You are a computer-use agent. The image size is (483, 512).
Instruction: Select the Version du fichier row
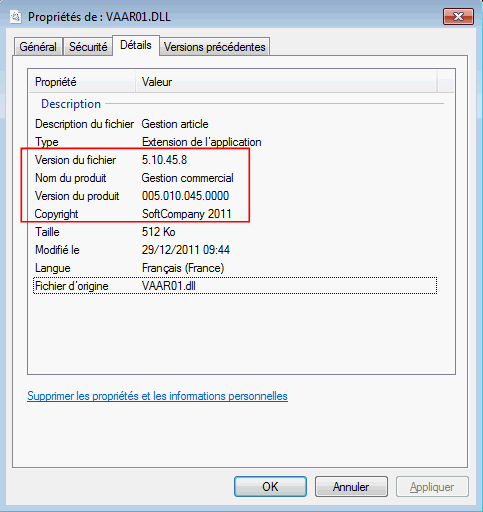tap(235, 160)
